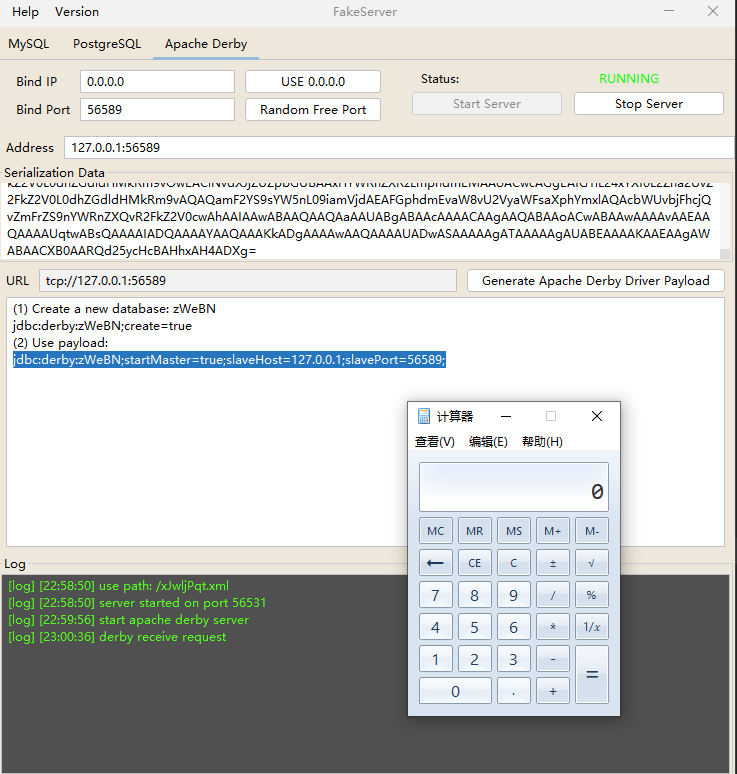The image size is (737, 774).
Task: Click log line 'use path: /xJwljPqt.xml'
Action: (x=118, y=586)
